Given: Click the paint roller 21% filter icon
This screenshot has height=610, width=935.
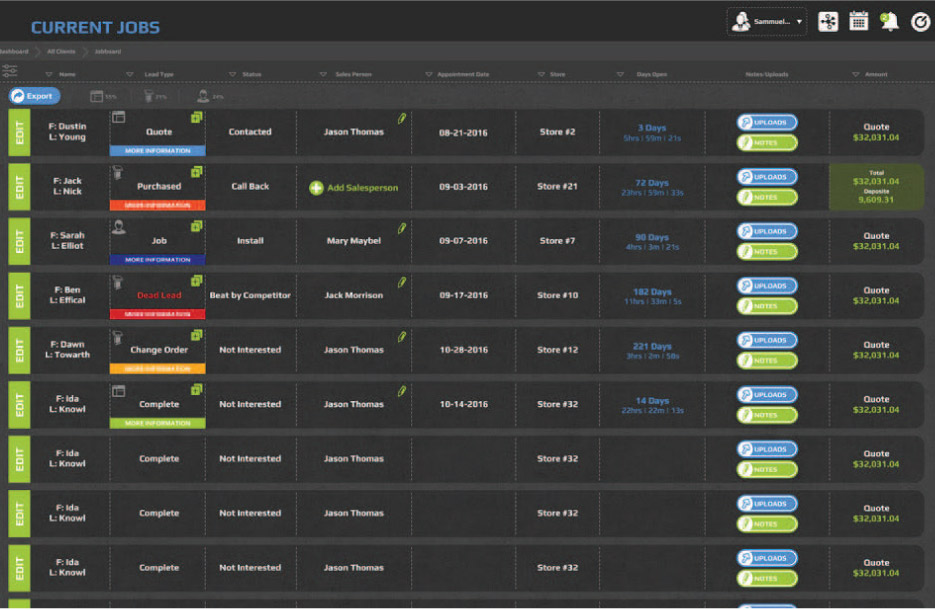Looking at the screenshot, I should [x=148, y=95].
